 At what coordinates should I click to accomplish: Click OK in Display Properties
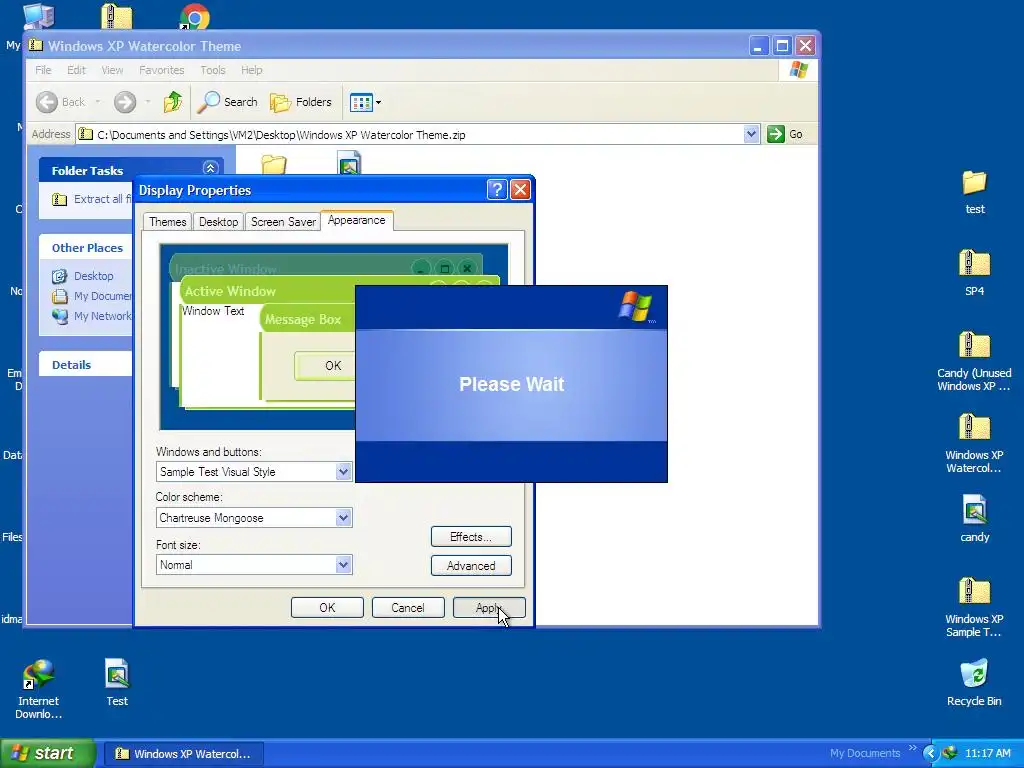pyautogui.click(x=327, y=607)
